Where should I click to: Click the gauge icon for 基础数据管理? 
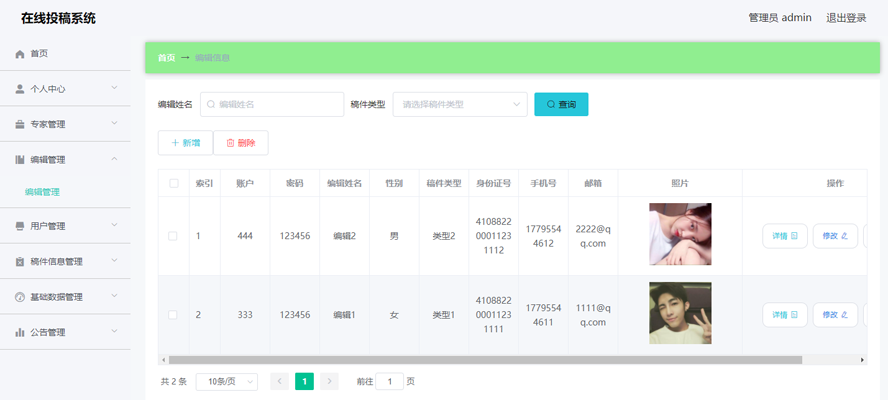click(20, 297)
